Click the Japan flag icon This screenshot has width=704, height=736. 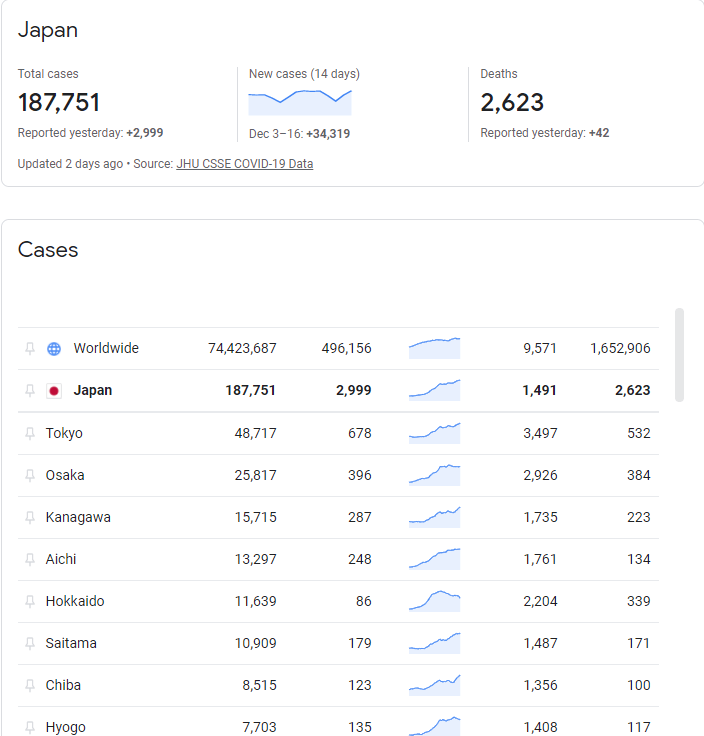54,391
